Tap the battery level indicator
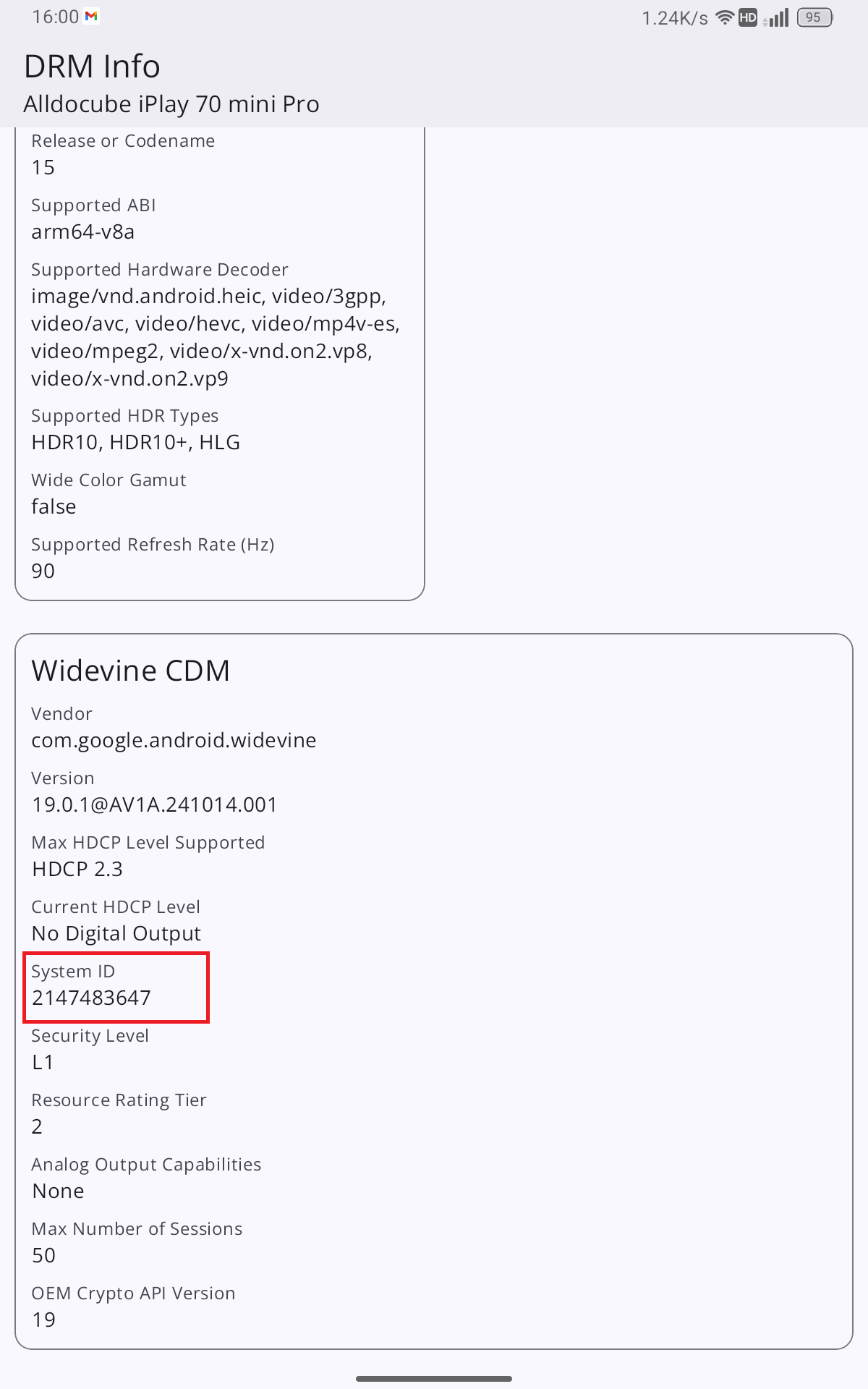 pos(814,17)
